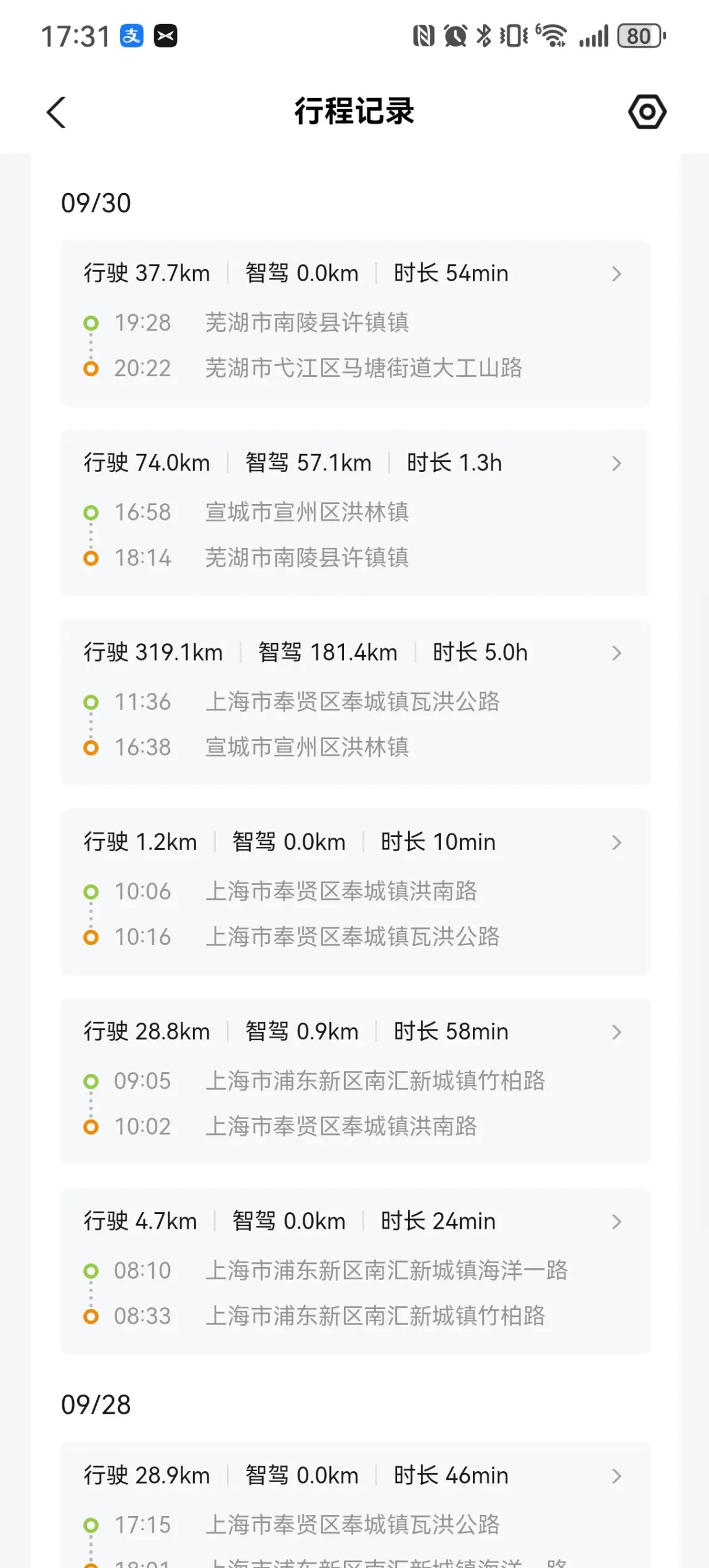
Task: Open the 28.8km trip chevron
Action: pos(616,1032)
